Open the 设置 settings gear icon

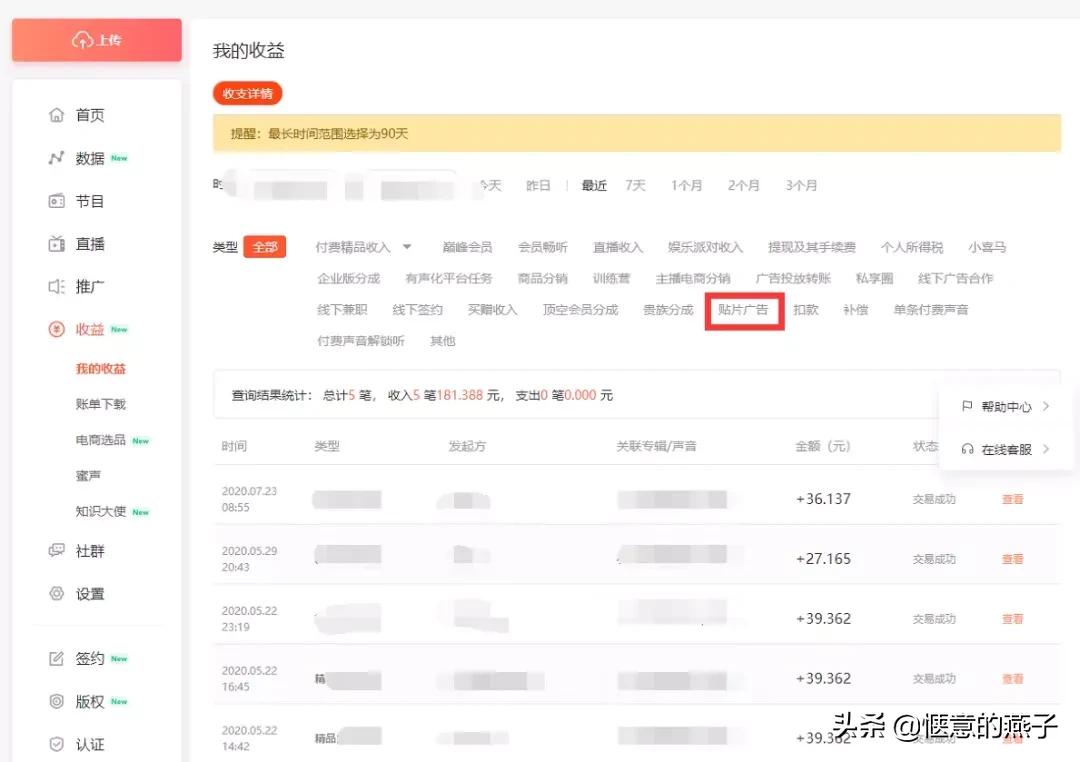tap(59, 593)
